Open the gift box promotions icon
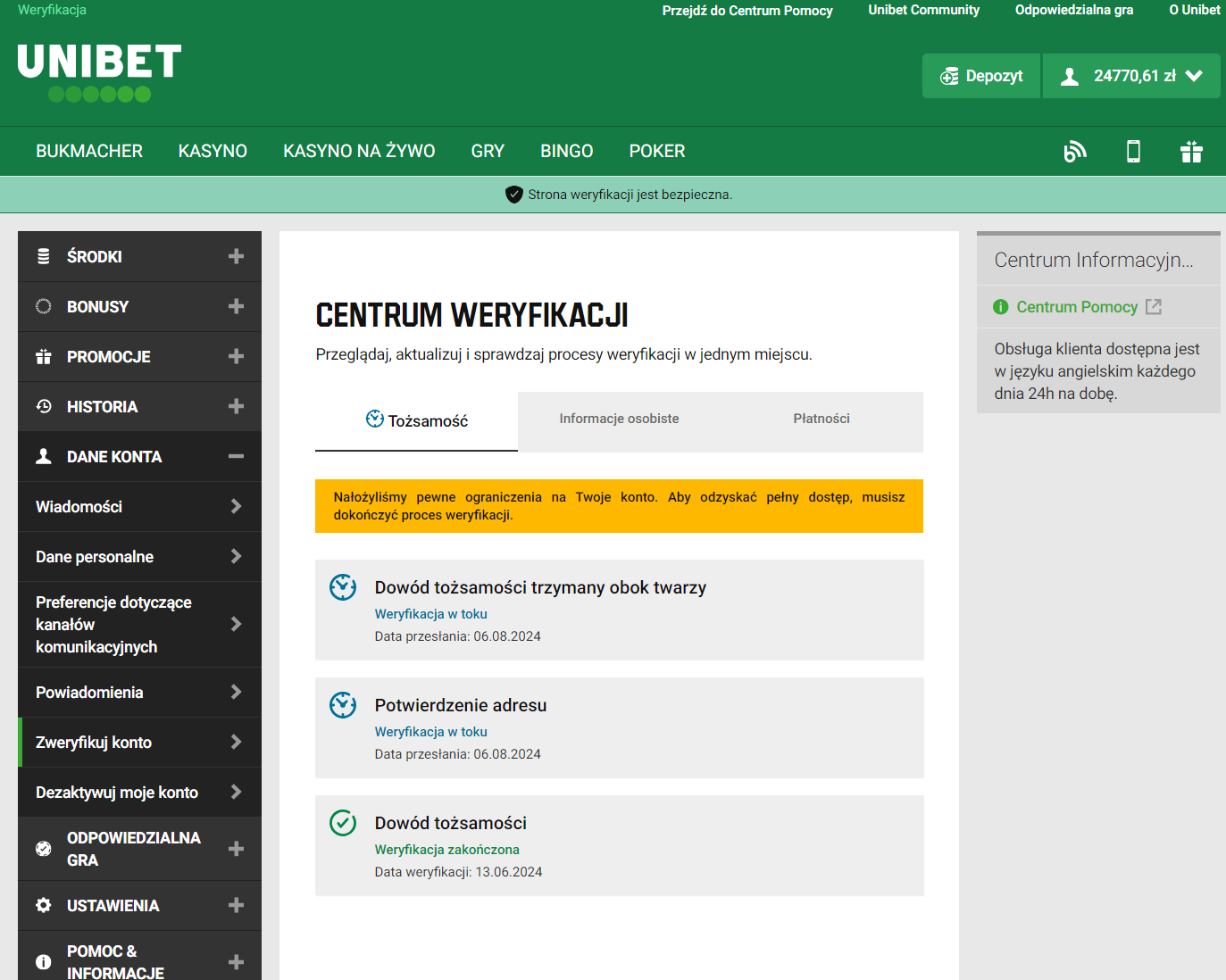 [x=1191, y=152]
